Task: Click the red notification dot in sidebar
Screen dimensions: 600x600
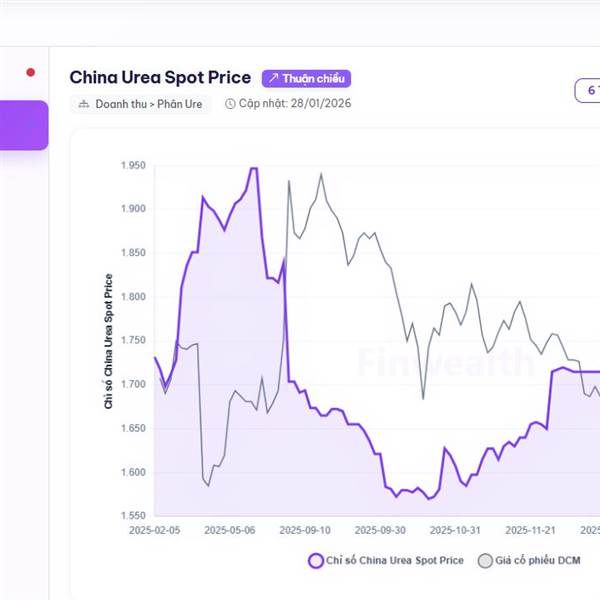Action: 31,72
